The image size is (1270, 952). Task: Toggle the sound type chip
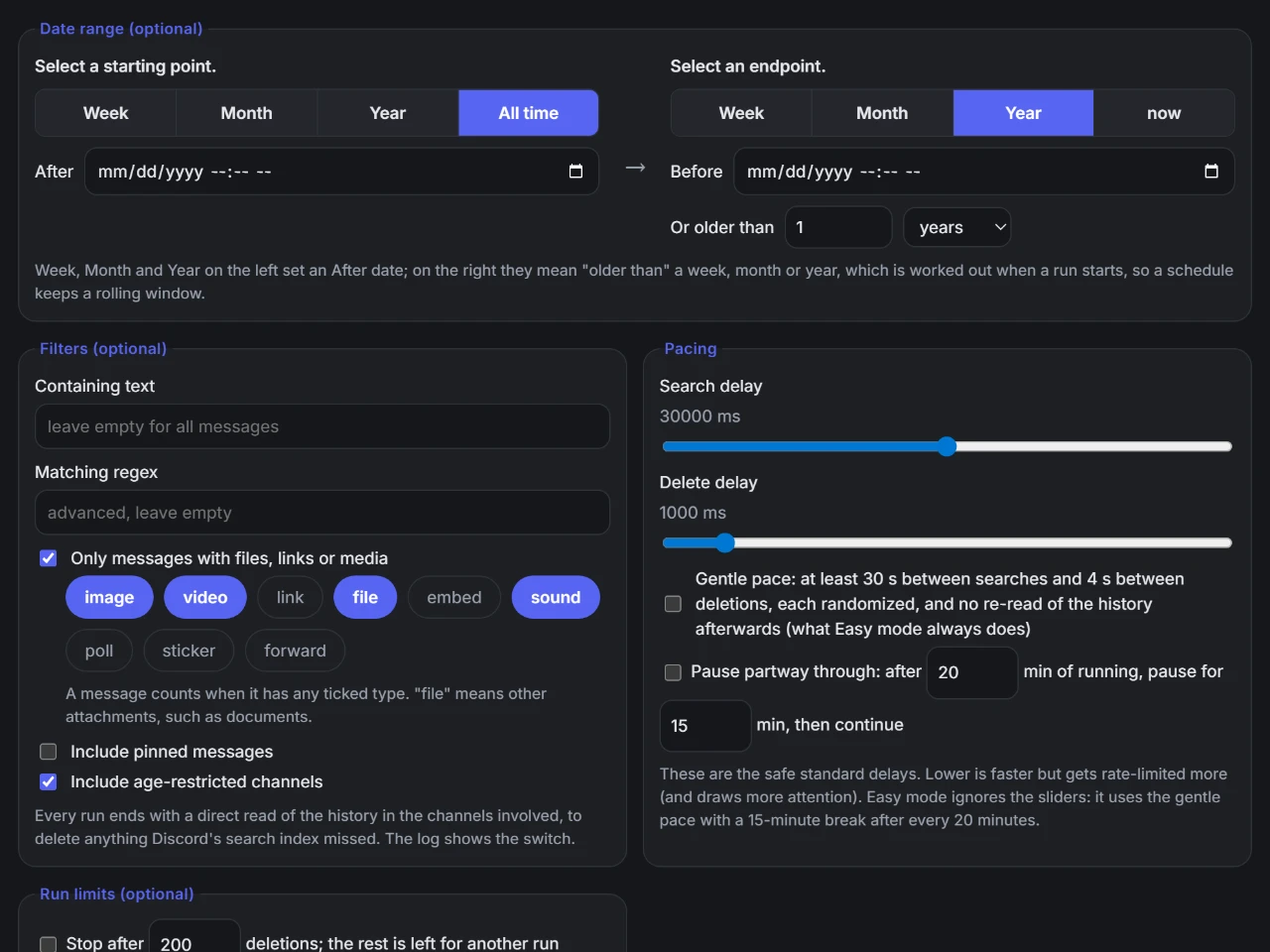[556, 597]
